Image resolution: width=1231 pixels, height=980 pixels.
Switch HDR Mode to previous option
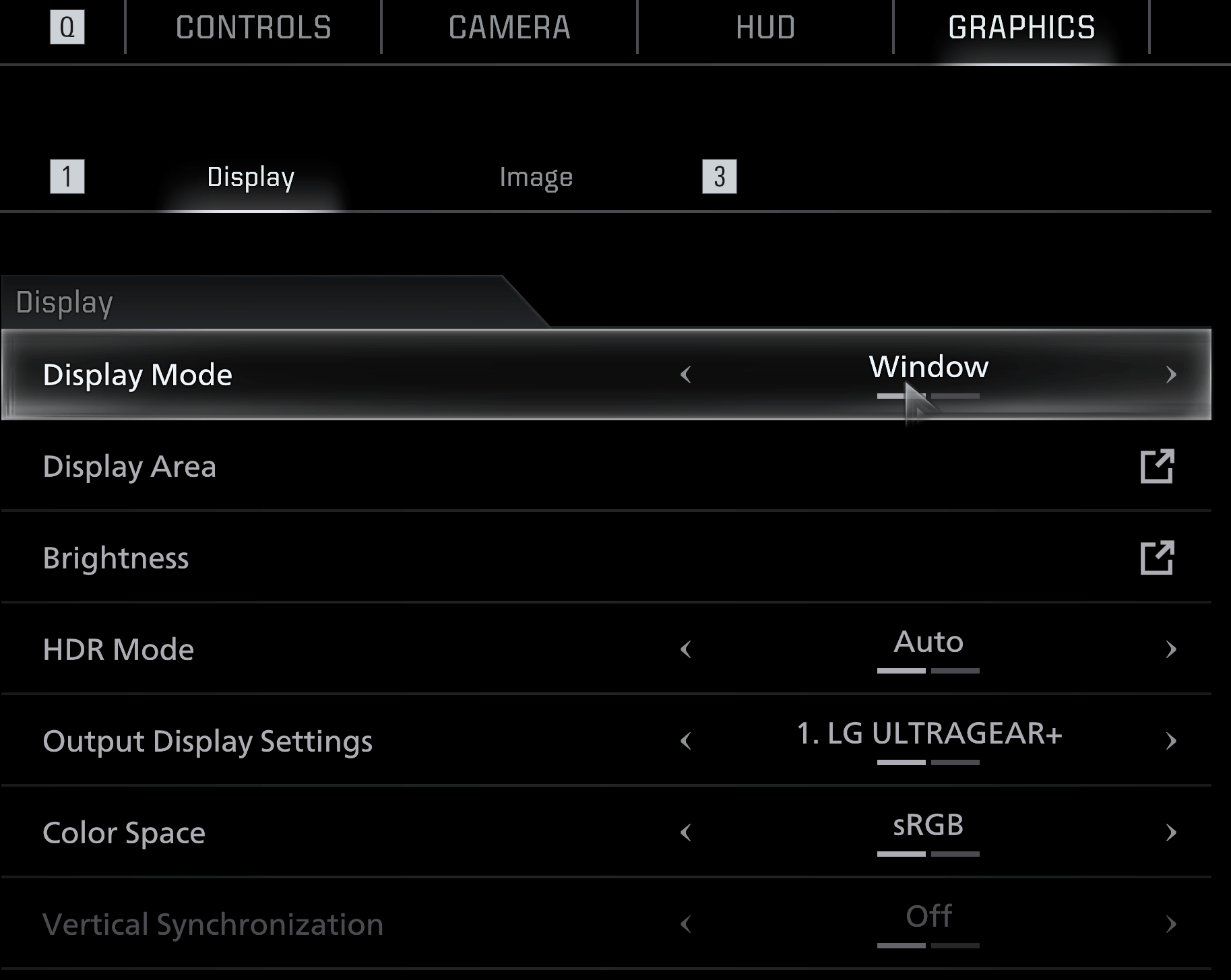click(686, 649)
